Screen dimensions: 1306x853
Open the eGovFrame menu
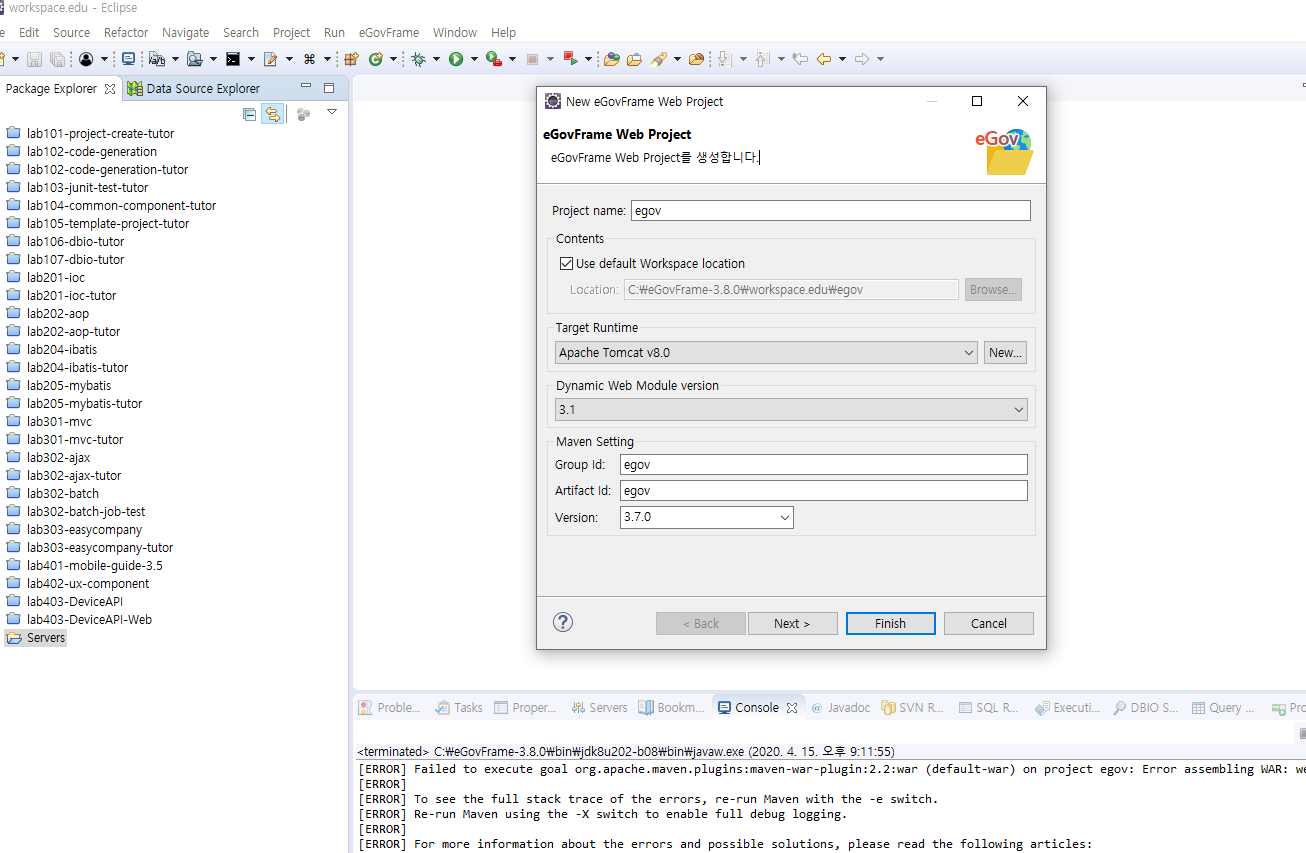point(389,32)
